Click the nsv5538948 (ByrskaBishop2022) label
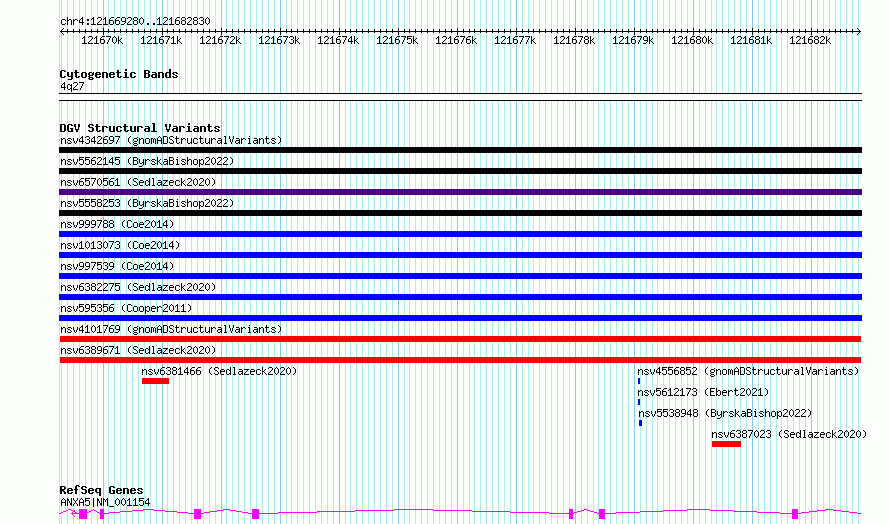The height and width of the screenshot is (524, 890). (725, 413)
